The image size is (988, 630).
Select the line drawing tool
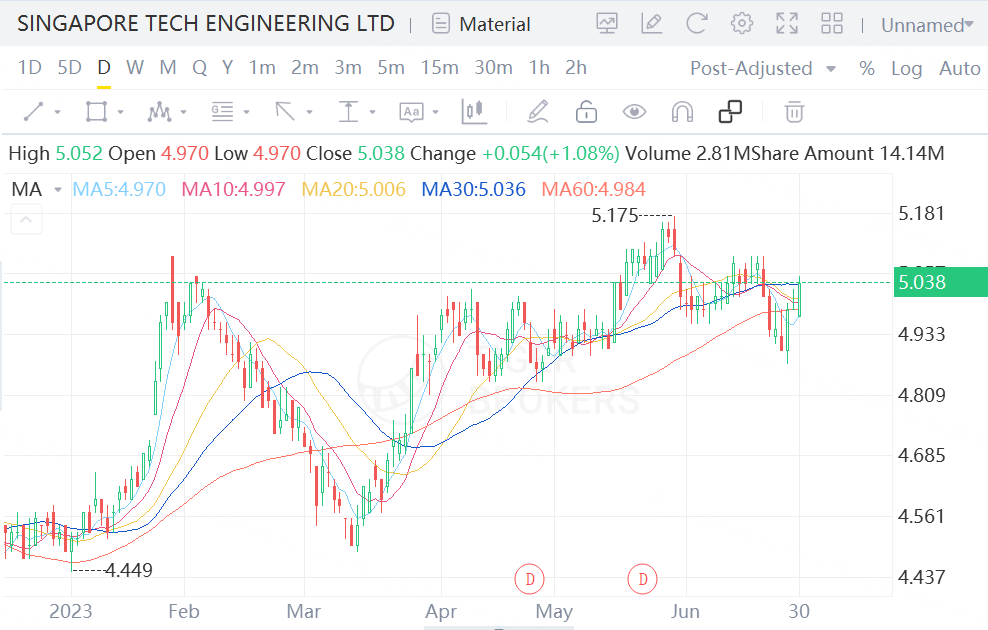(x=34, y=112)
